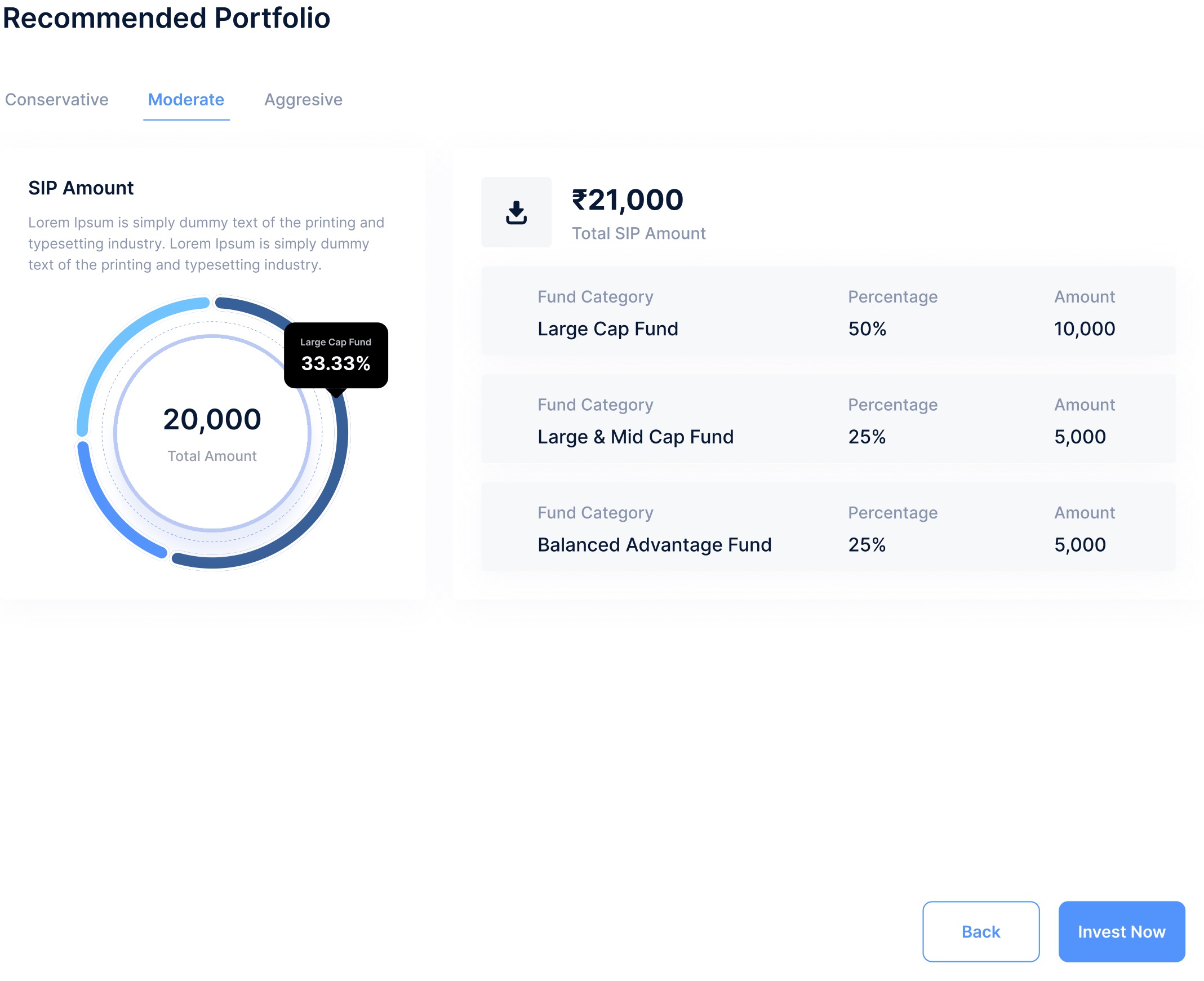Click the 20,000 Total Amount chart center
Image resolution: width=1204 pixels, height=981 pixels.
(x=212, y=432)
